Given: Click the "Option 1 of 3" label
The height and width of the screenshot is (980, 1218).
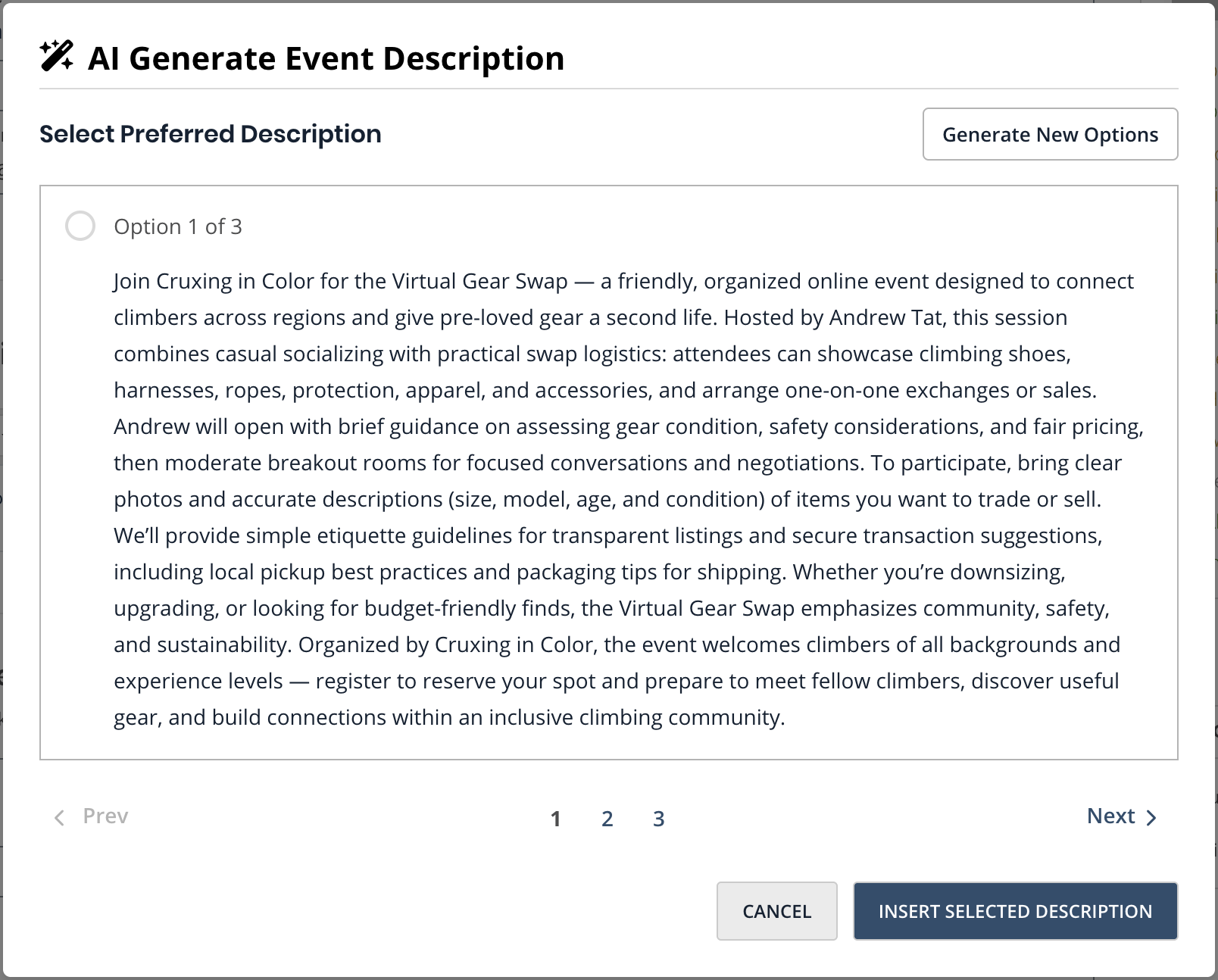Looking at the screenshot, I should pyautogui.click(x=178, y=226).
